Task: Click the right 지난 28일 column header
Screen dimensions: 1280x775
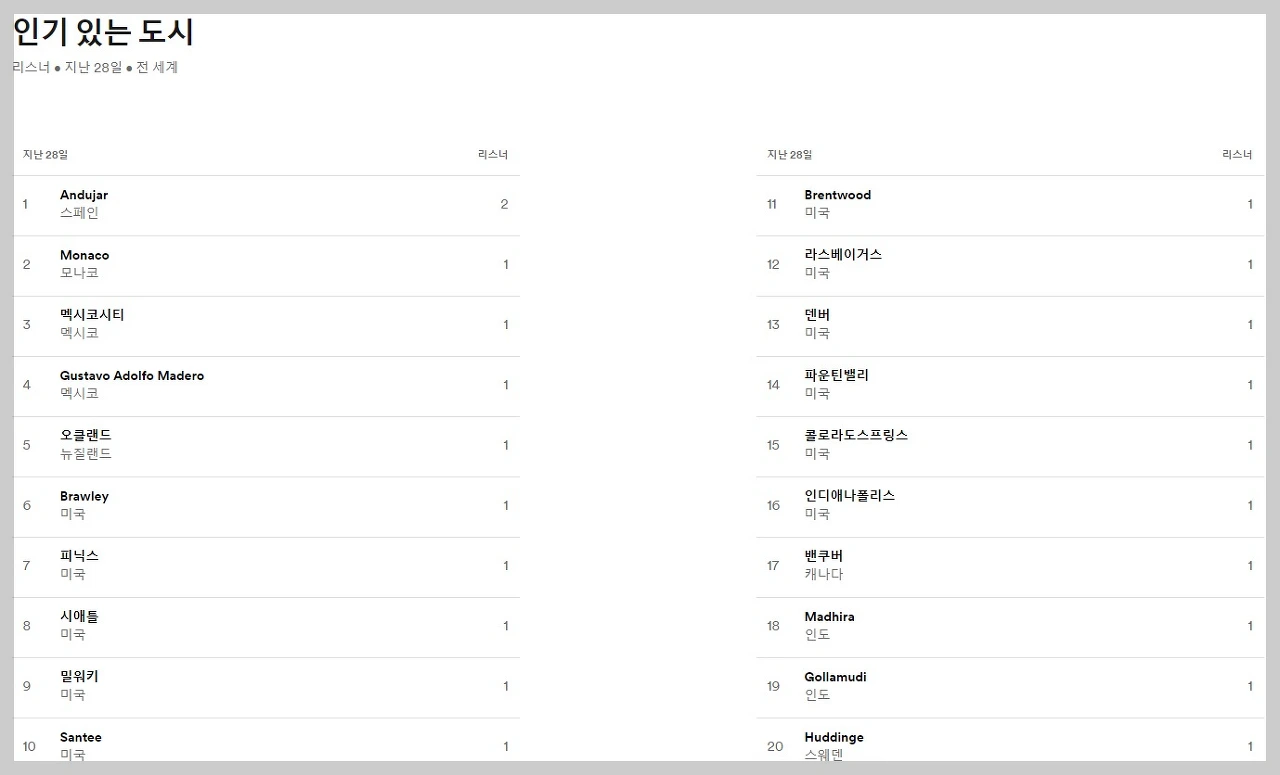Action: click(x=790, y=155)
